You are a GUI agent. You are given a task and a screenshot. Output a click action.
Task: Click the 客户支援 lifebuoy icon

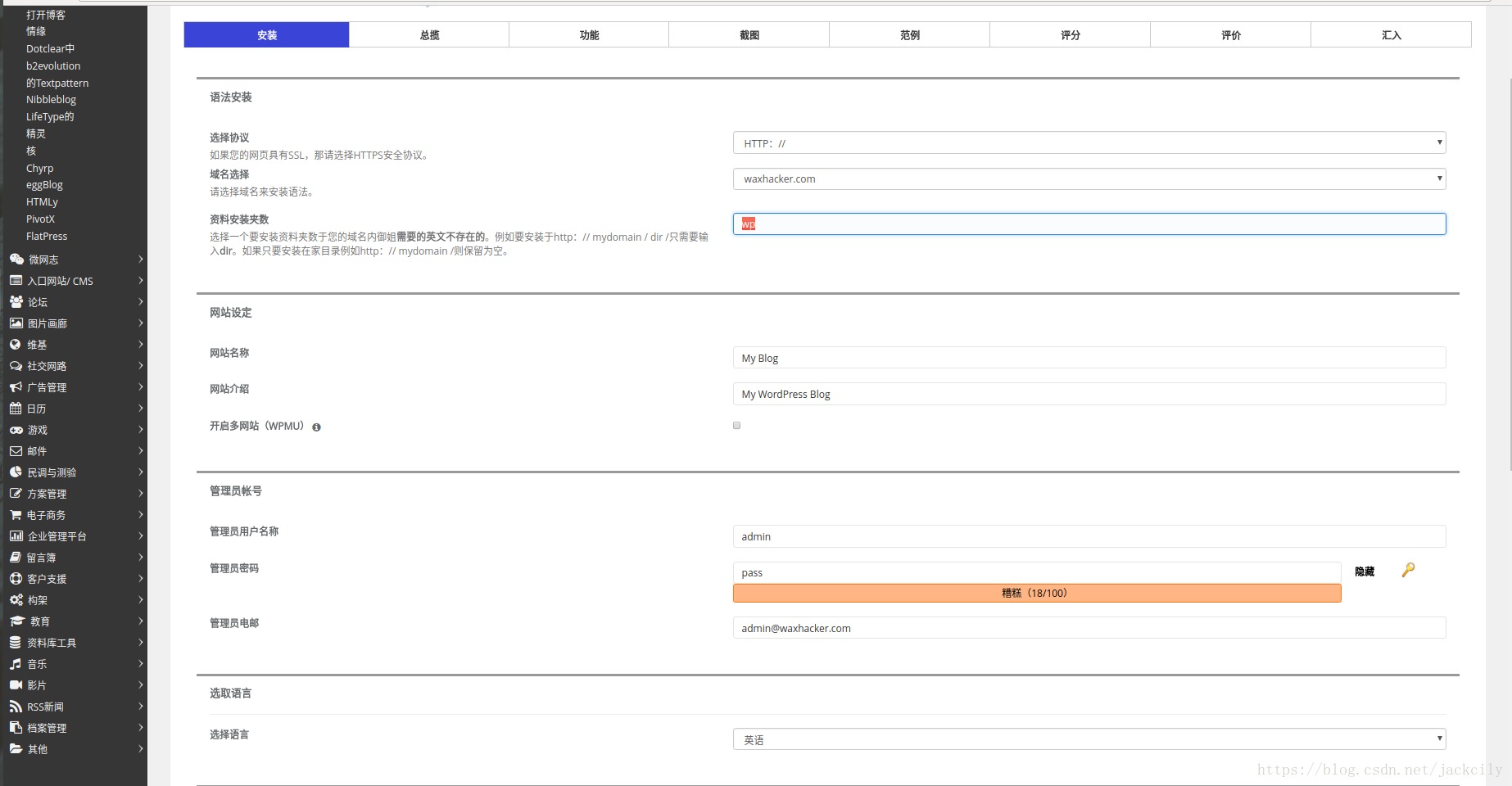coord(16,579)
